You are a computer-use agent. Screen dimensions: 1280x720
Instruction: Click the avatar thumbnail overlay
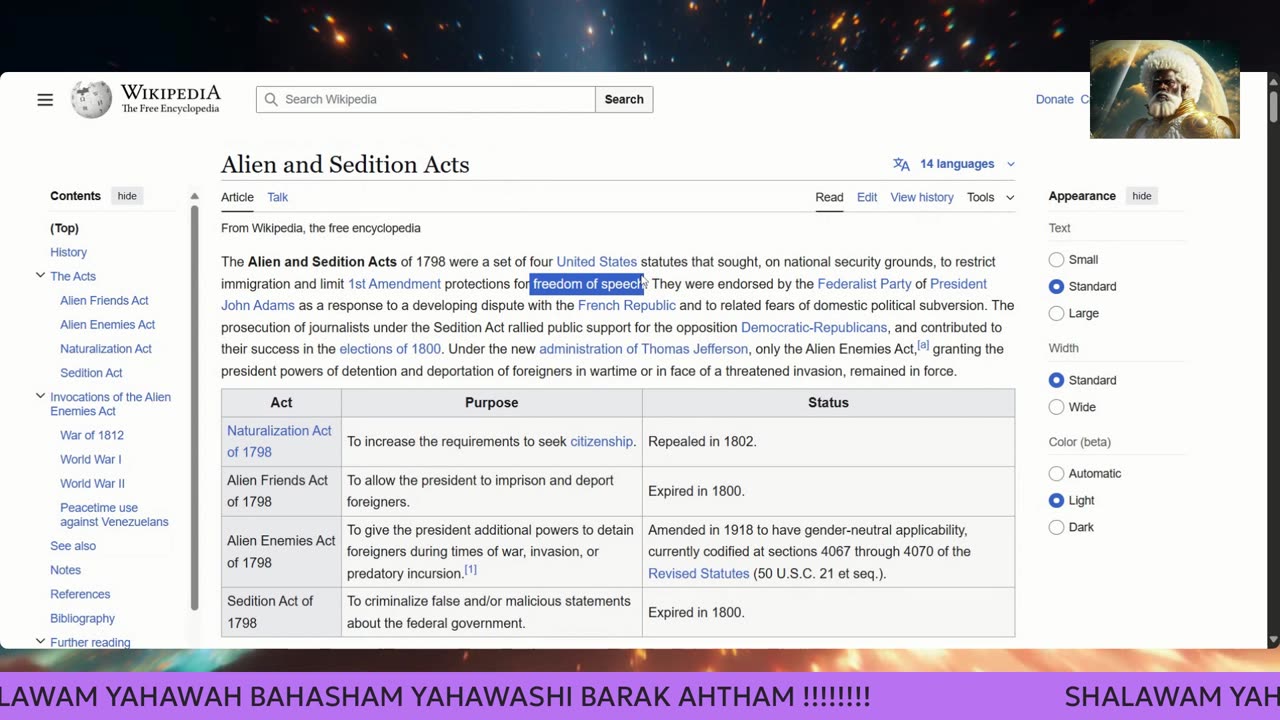1164,89
